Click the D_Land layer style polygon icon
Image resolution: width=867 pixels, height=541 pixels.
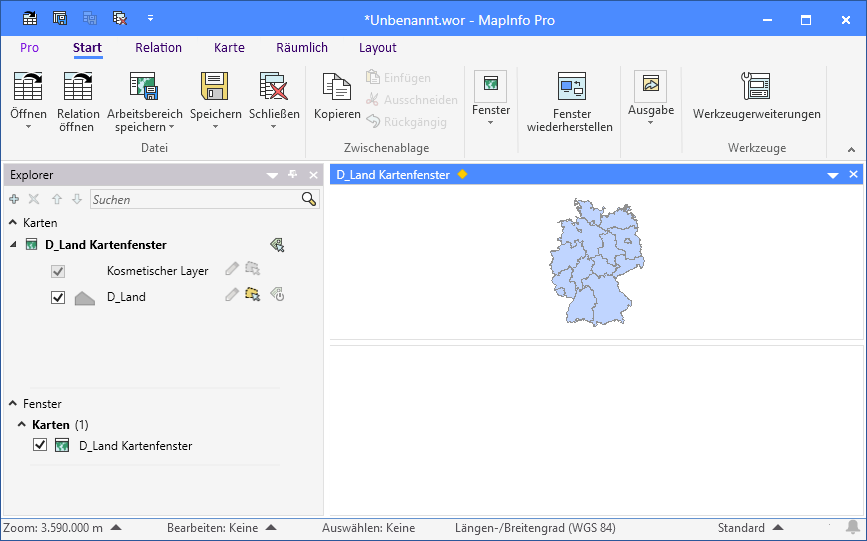point(85,298)
